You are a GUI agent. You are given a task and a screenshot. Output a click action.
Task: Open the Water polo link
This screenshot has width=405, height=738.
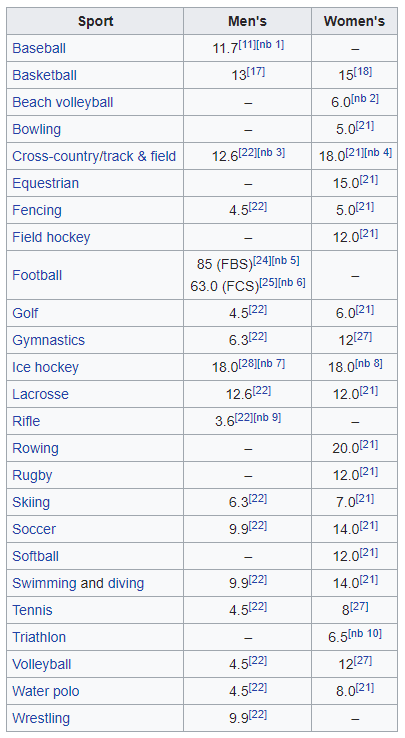click(x=46, y=691)
